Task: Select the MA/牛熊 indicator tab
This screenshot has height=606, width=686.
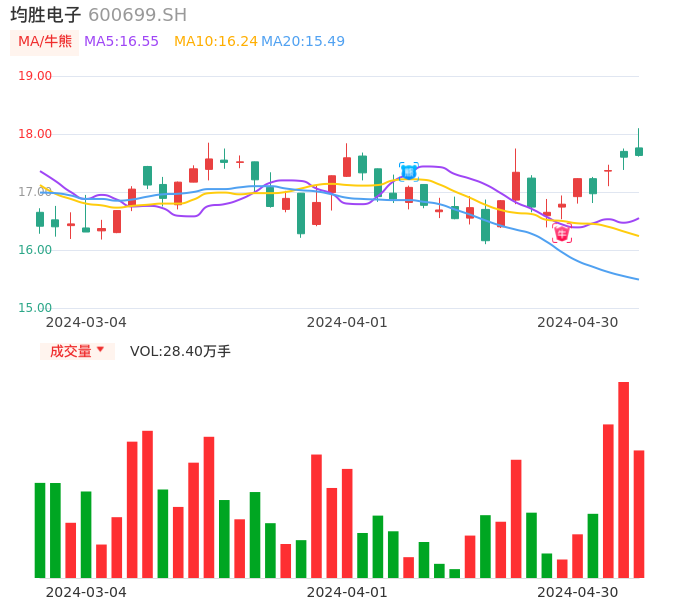Action: coord(44,42)
